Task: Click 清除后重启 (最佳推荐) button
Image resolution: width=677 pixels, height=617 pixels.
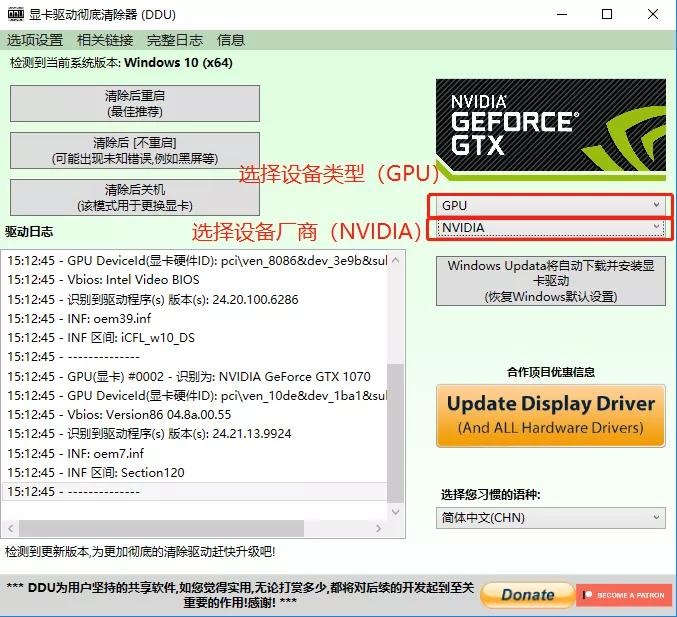Action: pyautogui.click(x=135, y=103)
